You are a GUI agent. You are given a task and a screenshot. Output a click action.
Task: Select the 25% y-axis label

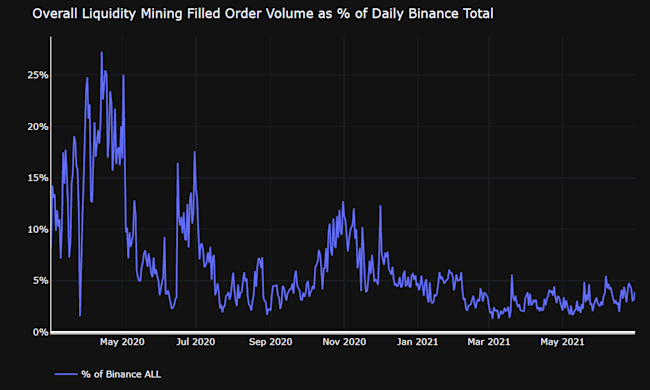pyautogui.click(x=38, y=75)
